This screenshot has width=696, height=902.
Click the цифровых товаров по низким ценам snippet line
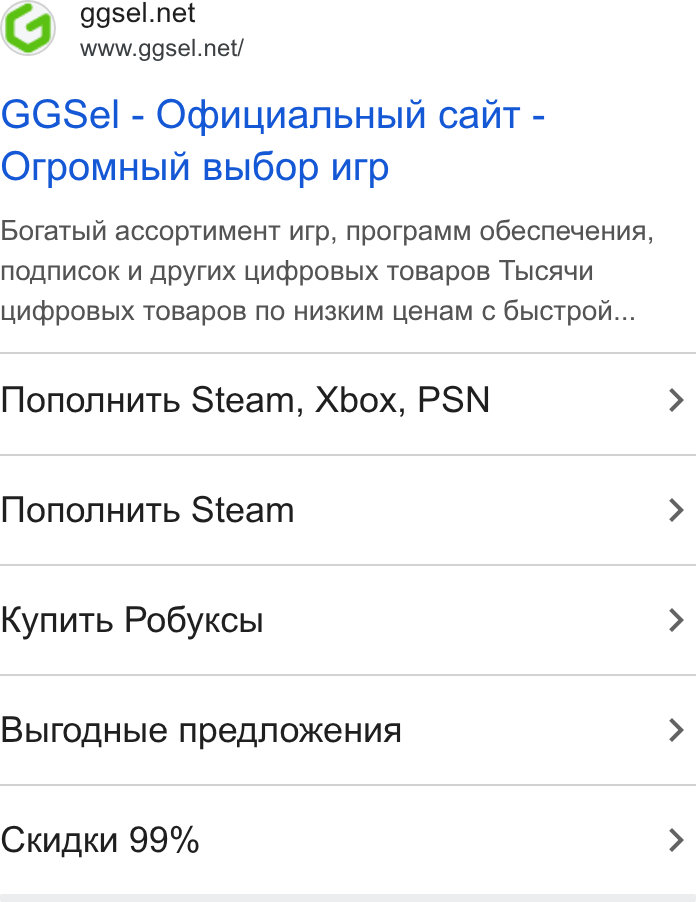318,311
